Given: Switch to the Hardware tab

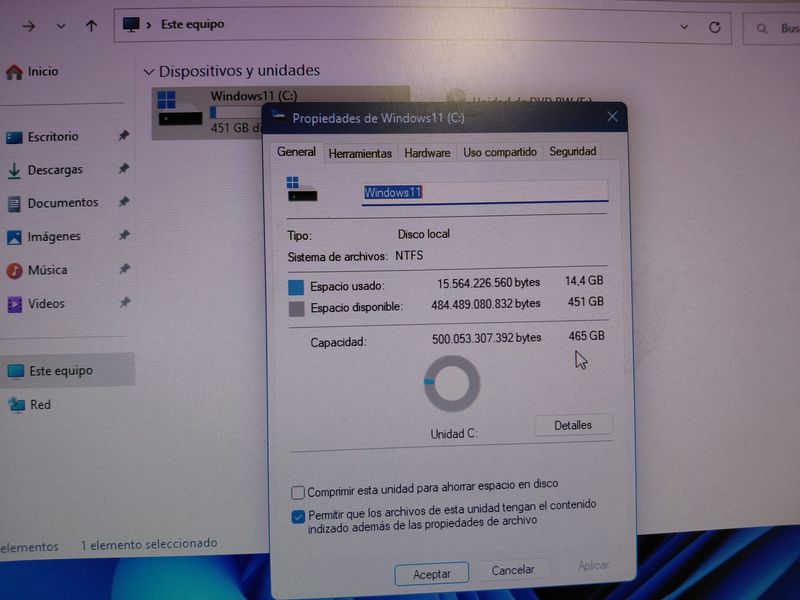Looking at the screenshot, I should 427,153.
